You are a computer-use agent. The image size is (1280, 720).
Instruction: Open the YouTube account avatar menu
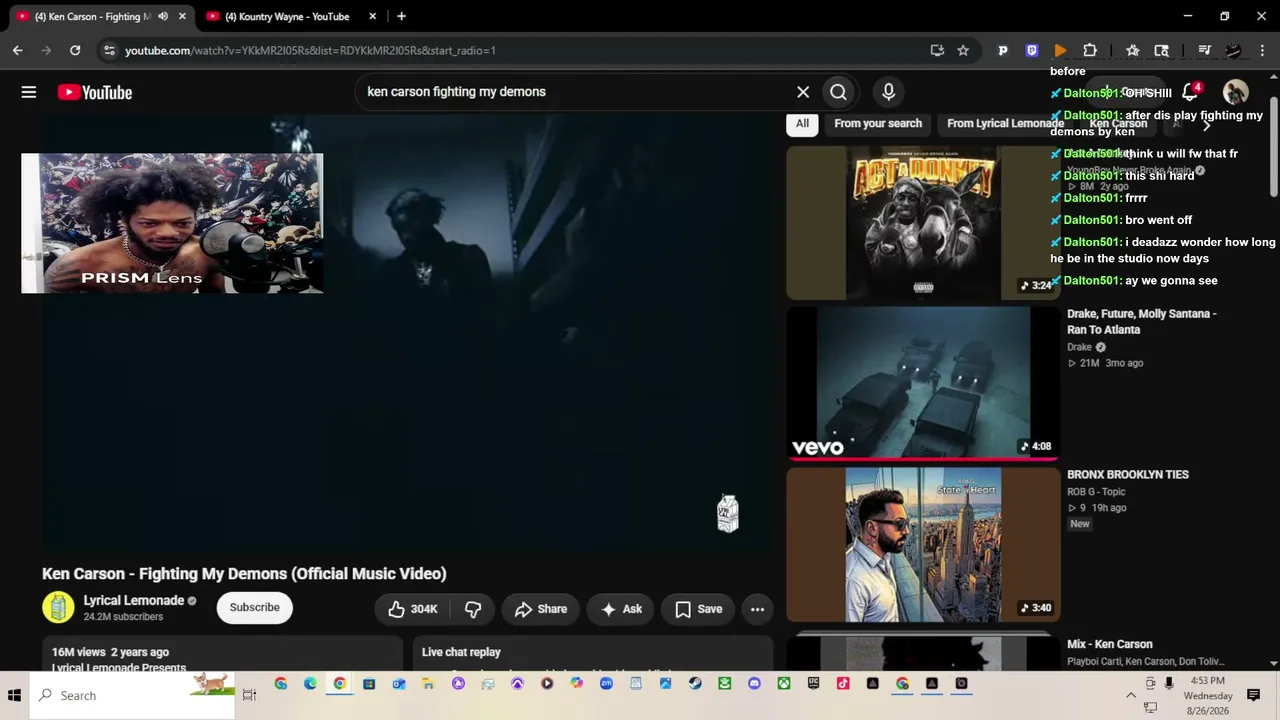pos(1236,92)
